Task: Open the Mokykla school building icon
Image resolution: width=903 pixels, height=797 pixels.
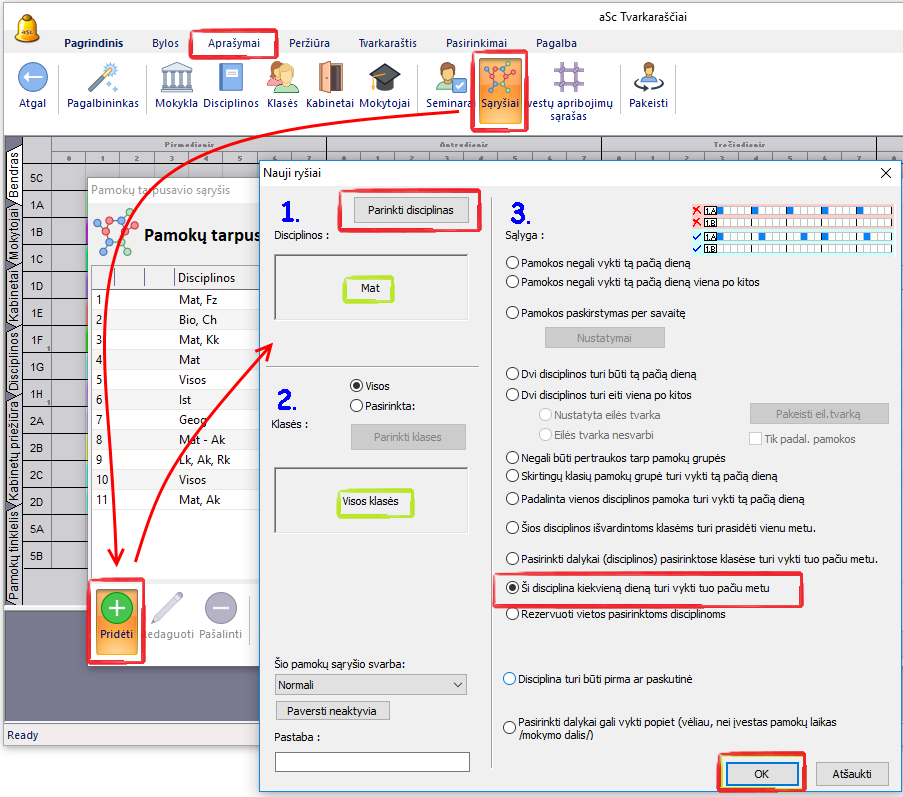Action: coord(176,78)
